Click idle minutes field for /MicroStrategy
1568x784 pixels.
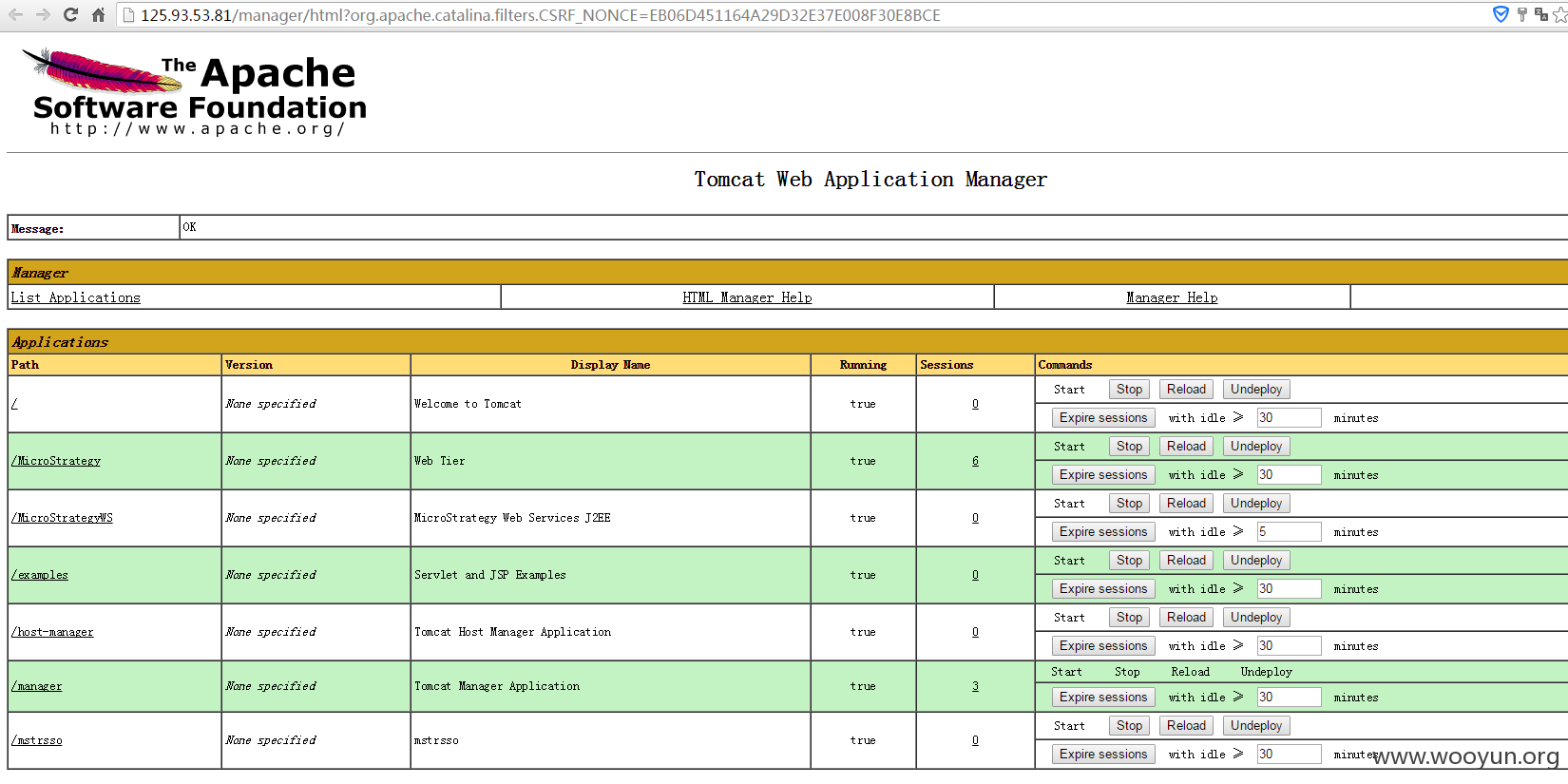[1289, 475]
